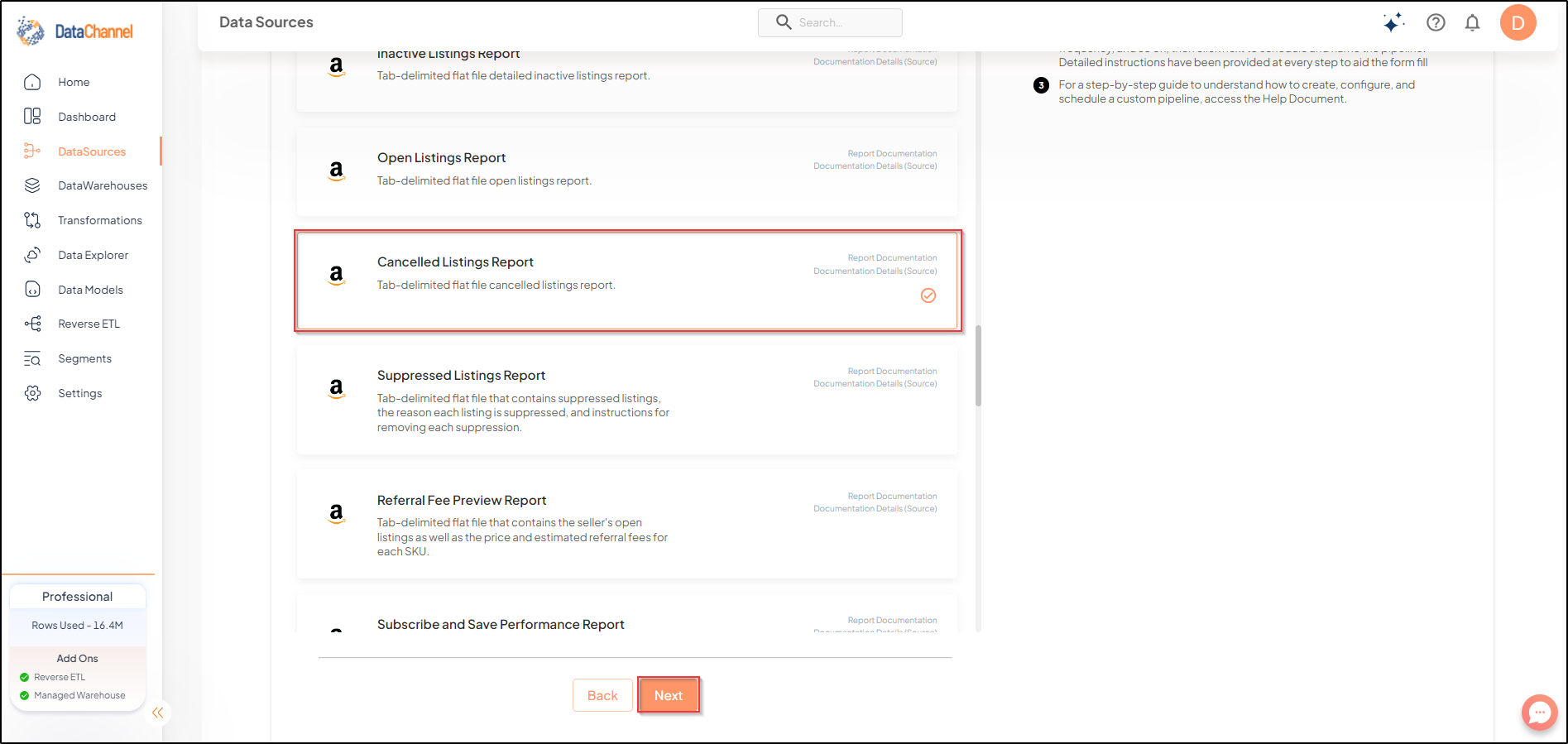This screenshot has width=1568, height=744.
Task: Open the Dashboard icon in sidebar
Action: click(x=32, y=117)
